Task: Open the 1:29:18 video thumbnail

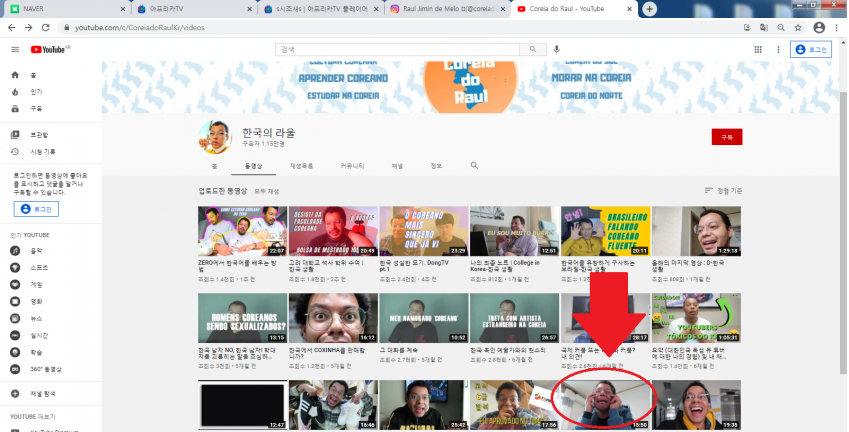Action: tap(696, 231)
